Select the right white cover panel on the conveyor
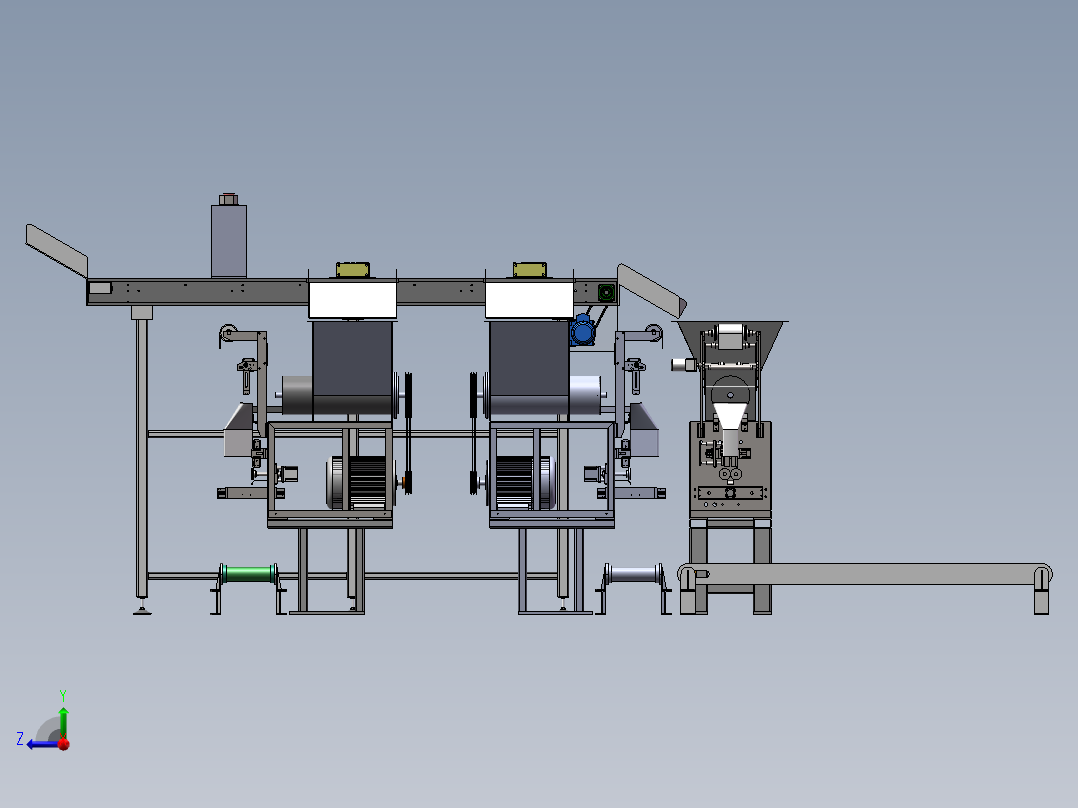This screenshot has height=808, width=1078. (529, 301)
